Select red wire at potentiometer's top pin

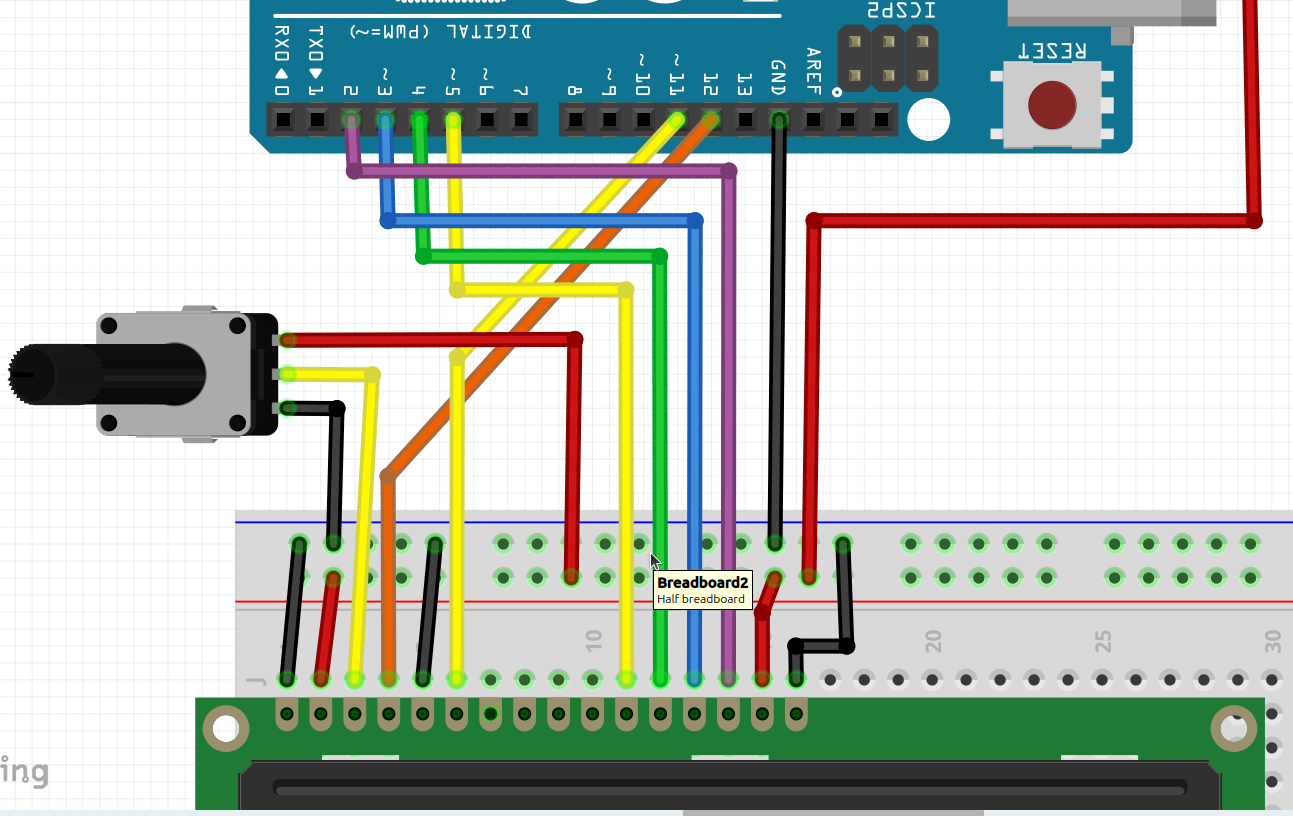tap(430, 340)
